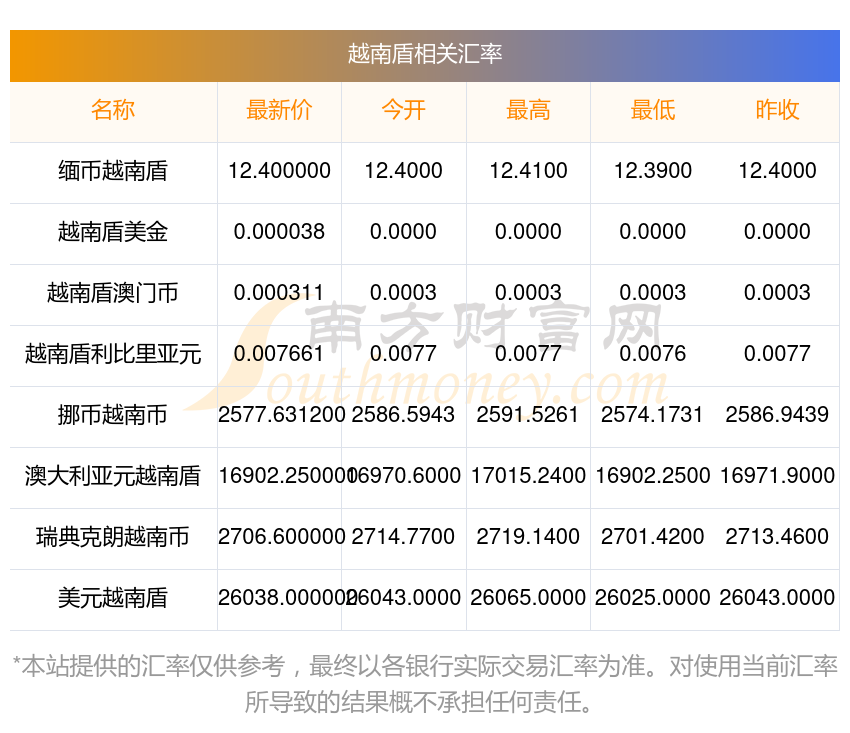Click the lowest value 2574.1731
This screenshot has height=733, width=850.
(x=653, y=415)
